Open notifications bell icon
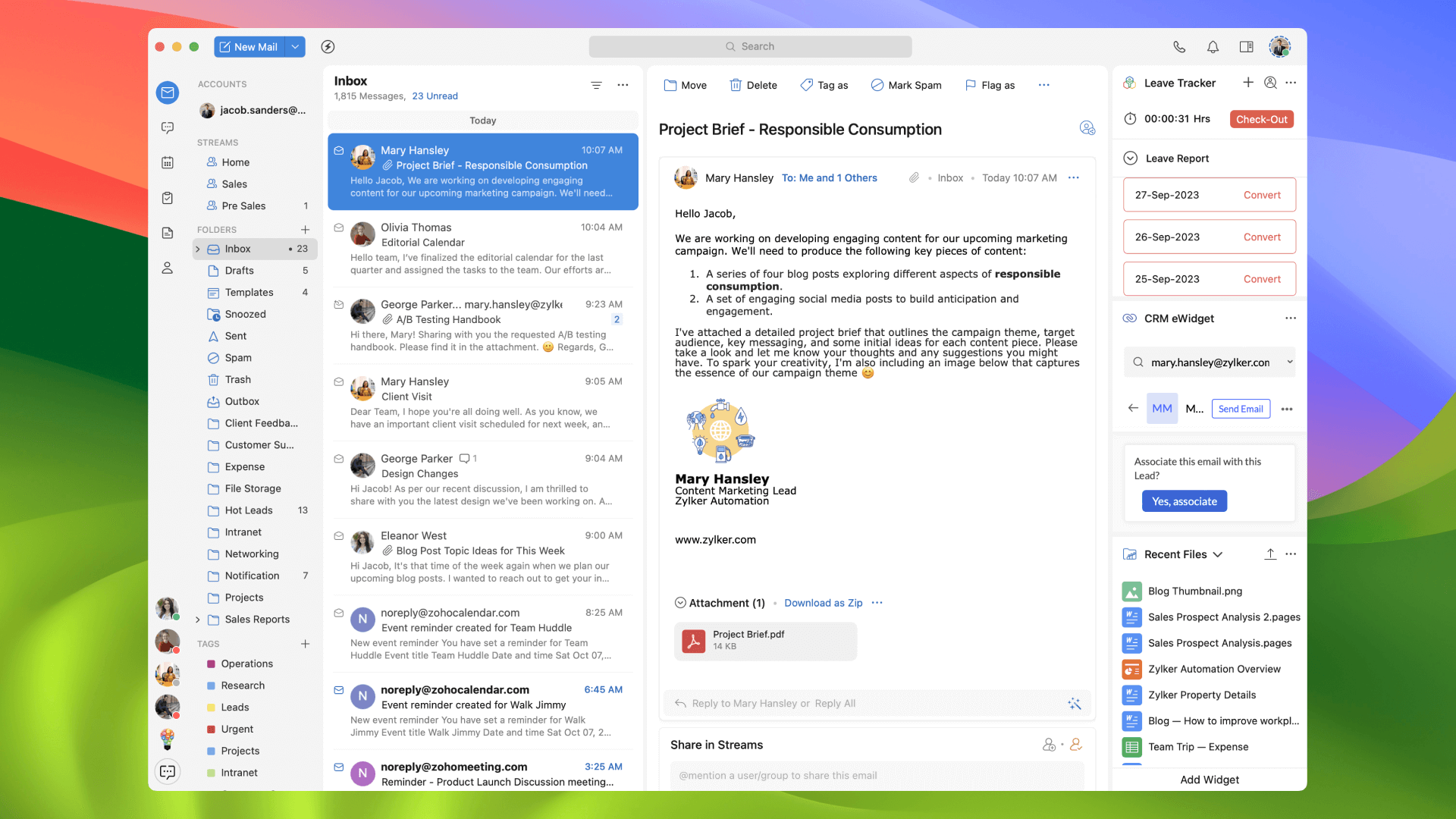Image resolution: width=1456 pixels, height=819 pixels. (x=1213, y=47)
